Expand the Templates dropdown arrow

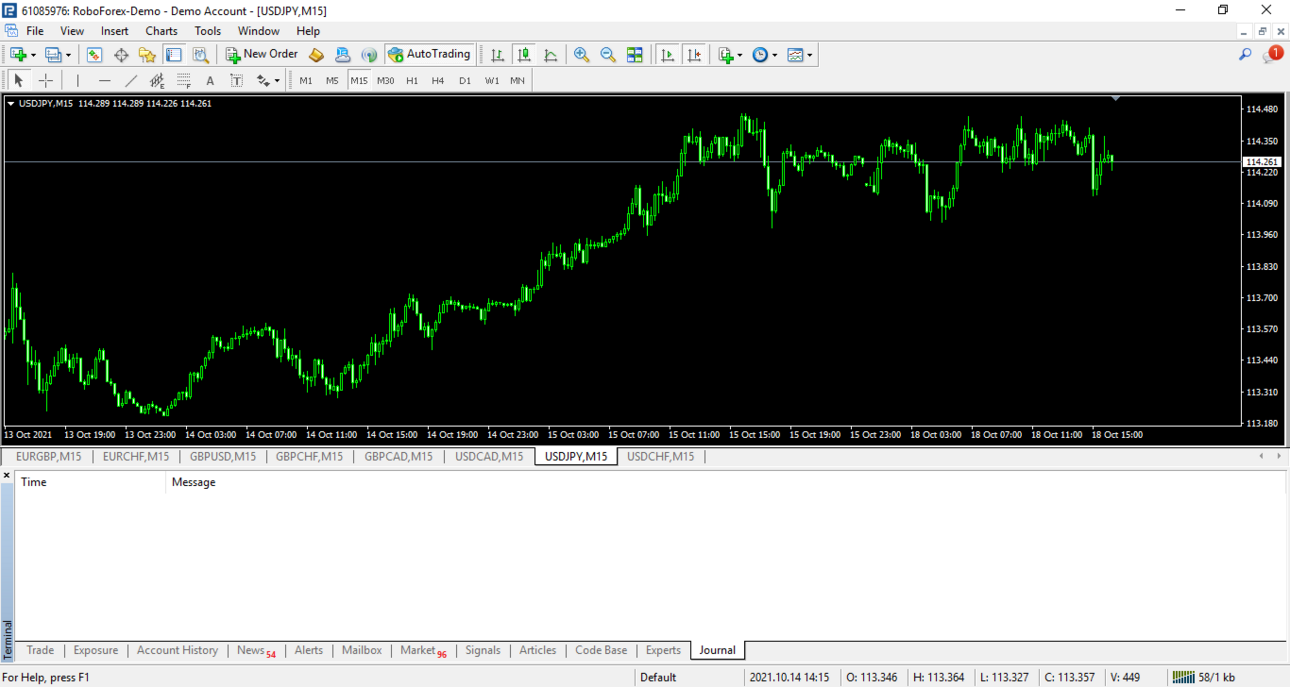tap(810, 55)
